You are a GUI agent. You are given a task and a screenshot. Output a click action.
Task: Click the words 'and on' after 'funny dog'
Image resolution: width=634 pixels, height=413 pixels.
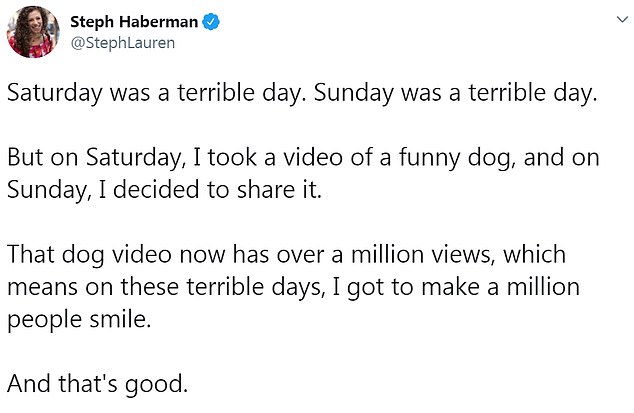pyautogui.click(x=562, y=158)
